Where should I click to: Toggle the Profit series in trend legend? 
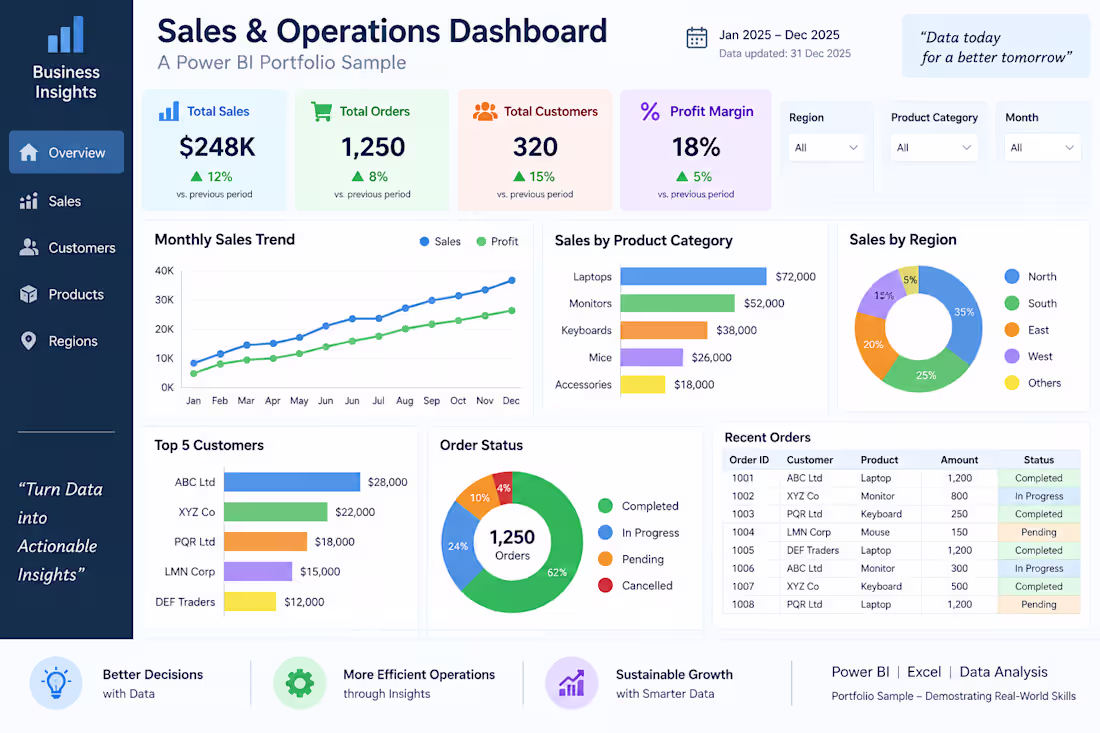coord(497,241)
